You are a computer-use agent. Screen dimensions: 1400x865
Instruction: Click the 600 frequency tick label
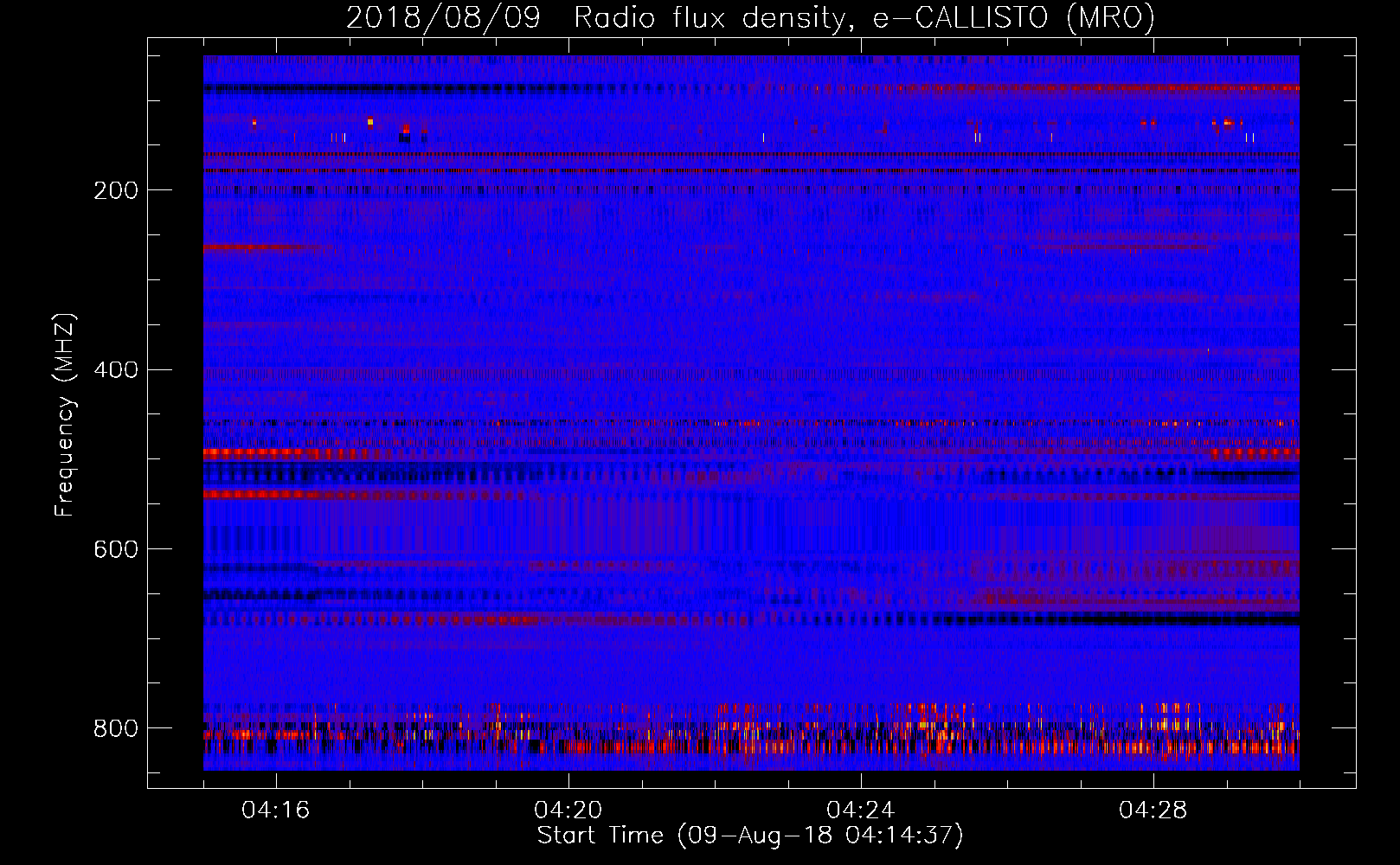(116, 550)
